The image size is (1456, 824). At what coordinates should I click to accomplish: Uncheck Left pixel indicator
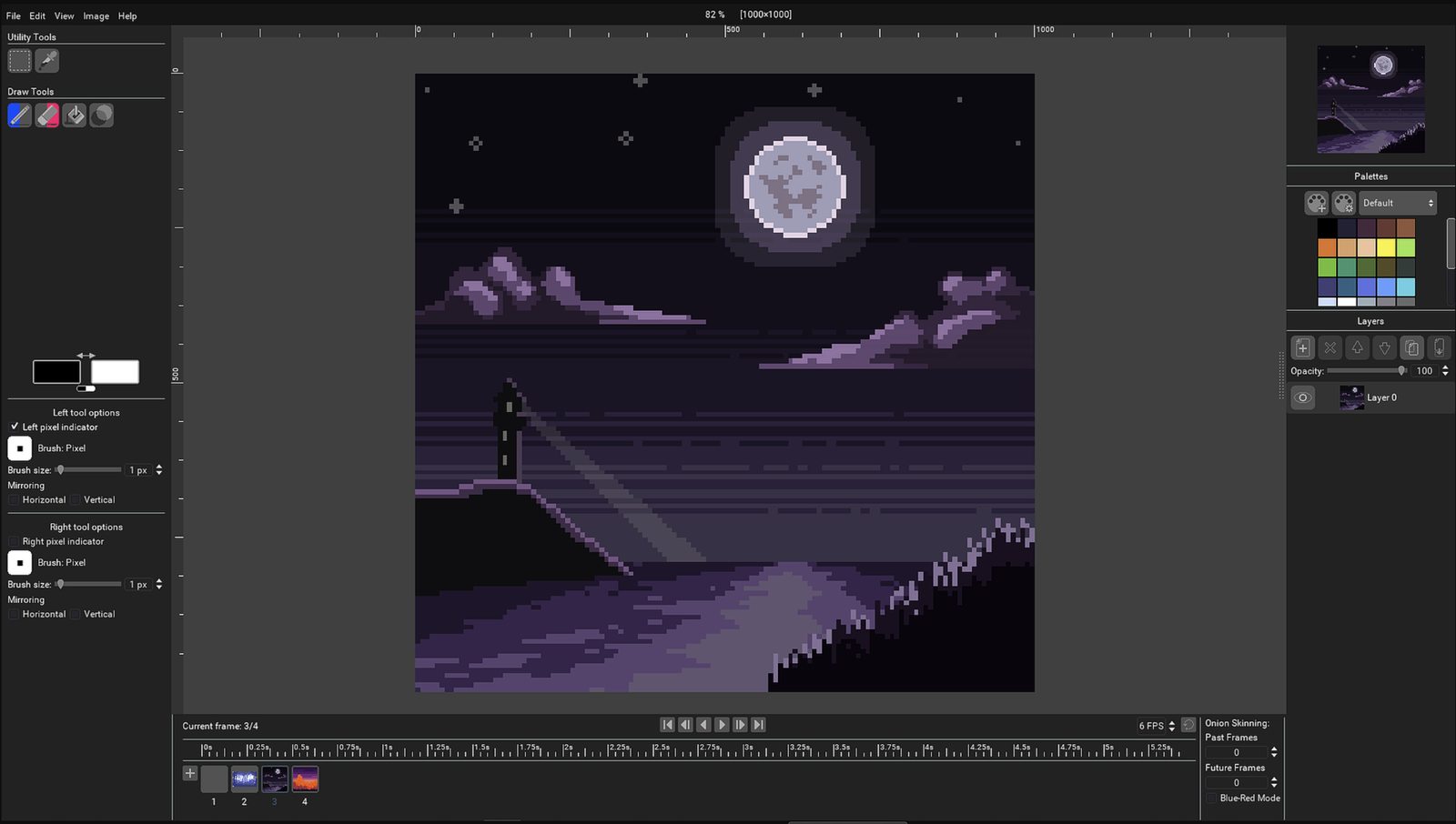(15, 427)
